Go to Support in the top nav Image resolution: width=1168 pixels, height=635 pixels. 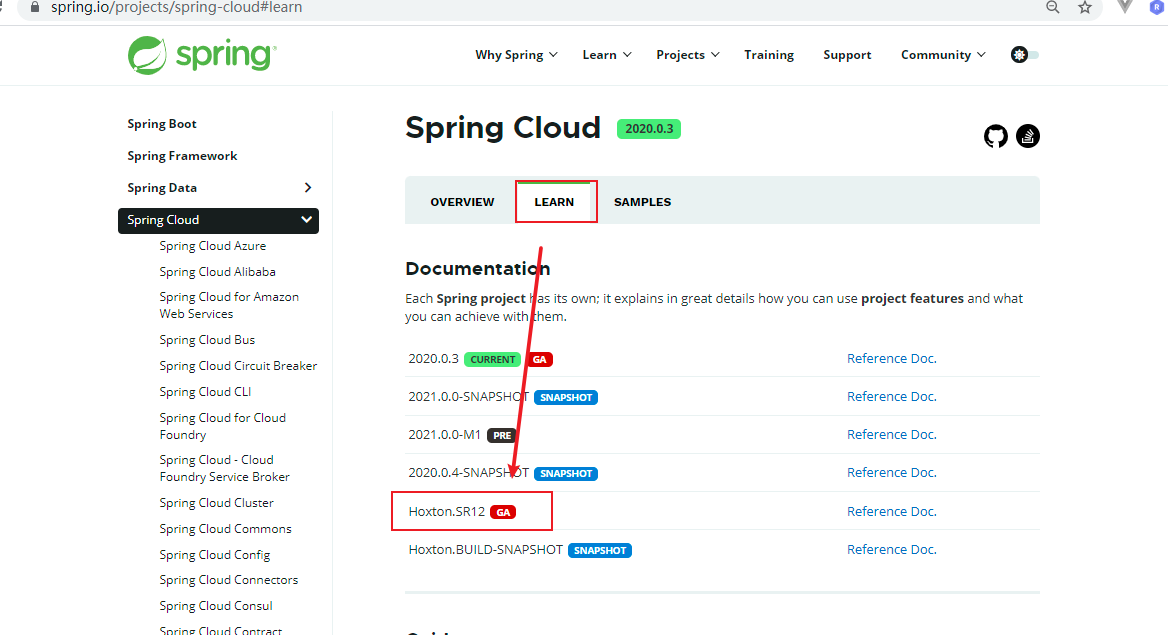[847, 55]
